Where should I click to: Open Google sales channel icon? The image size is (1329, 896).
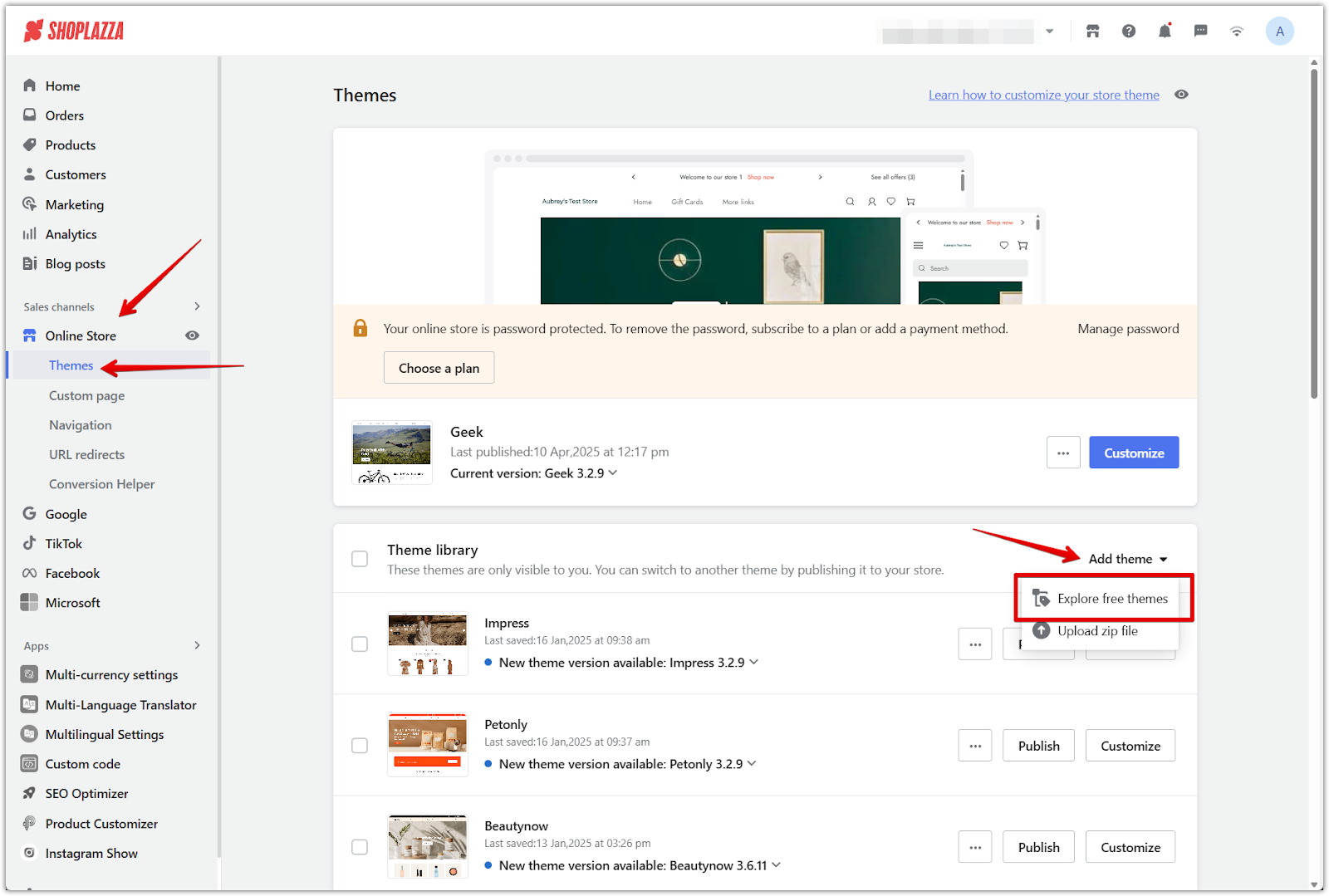(30, 513)
